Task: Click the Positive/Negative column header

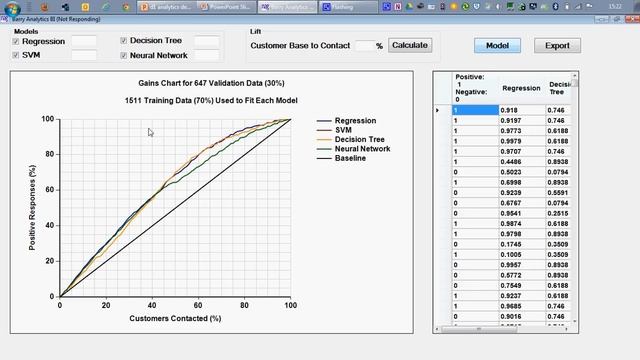Action: 475,88
